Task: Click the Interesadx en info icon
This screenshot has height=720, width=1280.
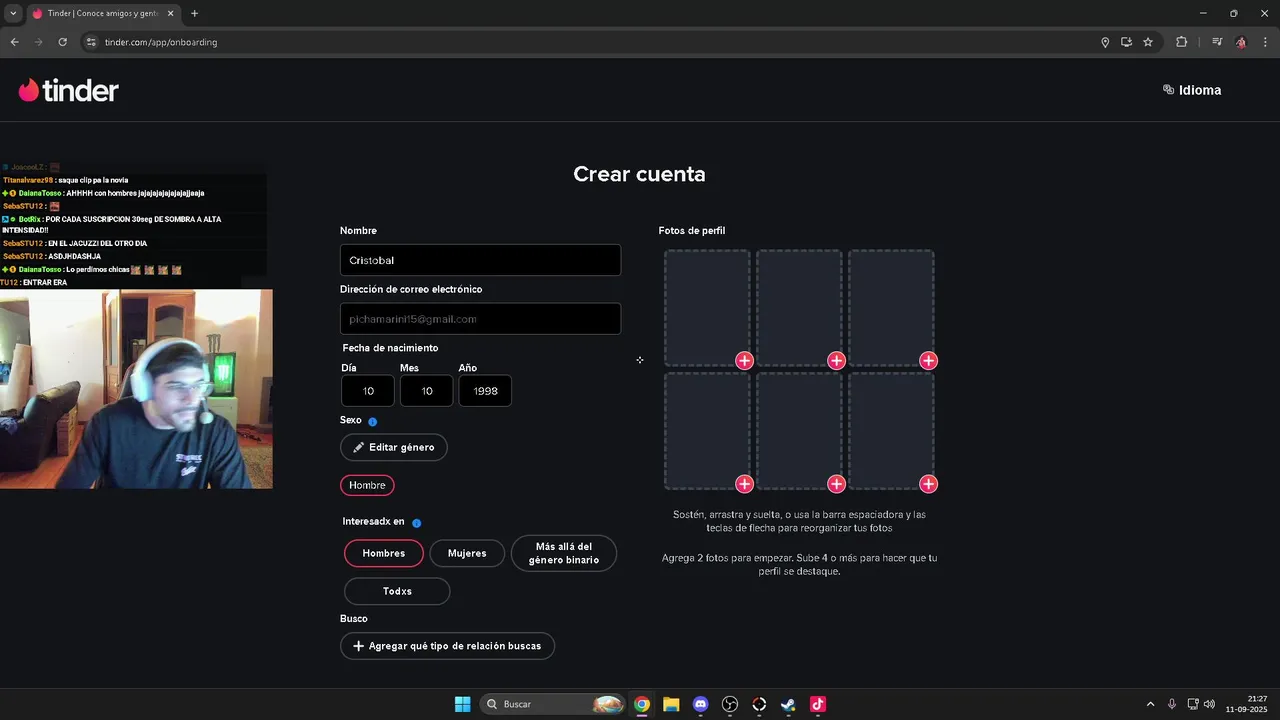Action: tap(417, 523)
